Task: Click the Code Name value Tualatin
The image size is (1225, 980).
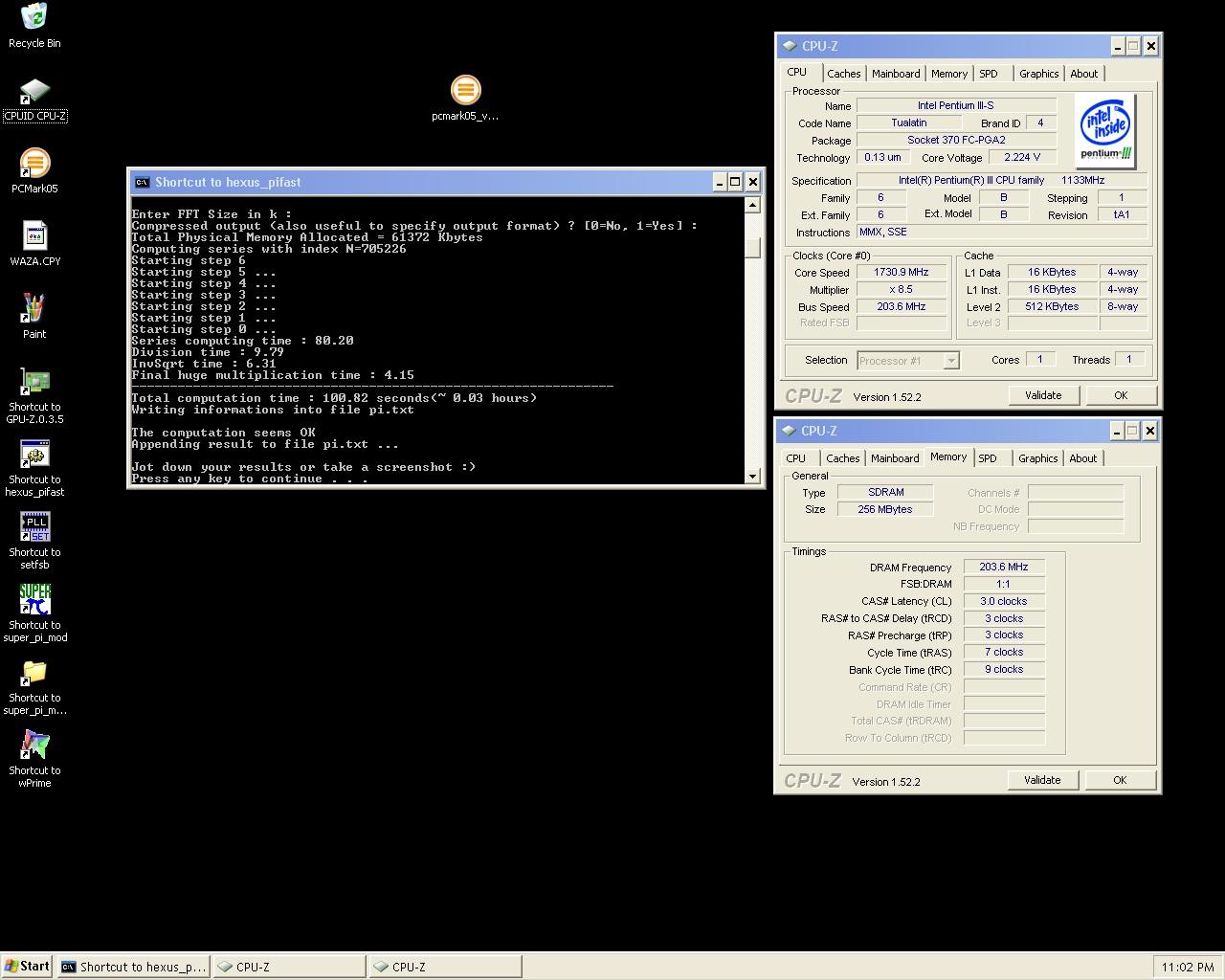Action: (909, 123)
